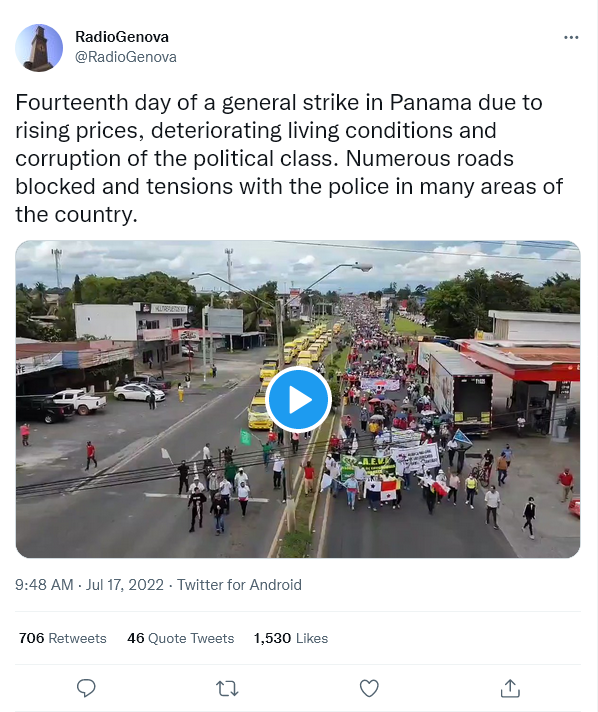View the 46 Quote Tweets list
The width and height of the screenshot is (598, 712).
click(x=181, y=638)
